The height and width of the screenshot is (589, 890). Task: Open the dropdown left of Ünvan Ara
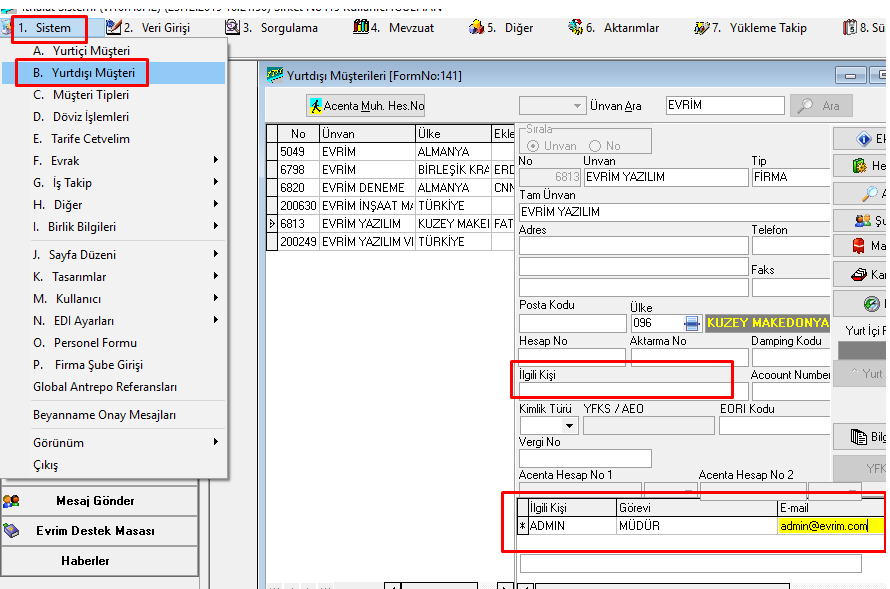[x=577, y=106]
